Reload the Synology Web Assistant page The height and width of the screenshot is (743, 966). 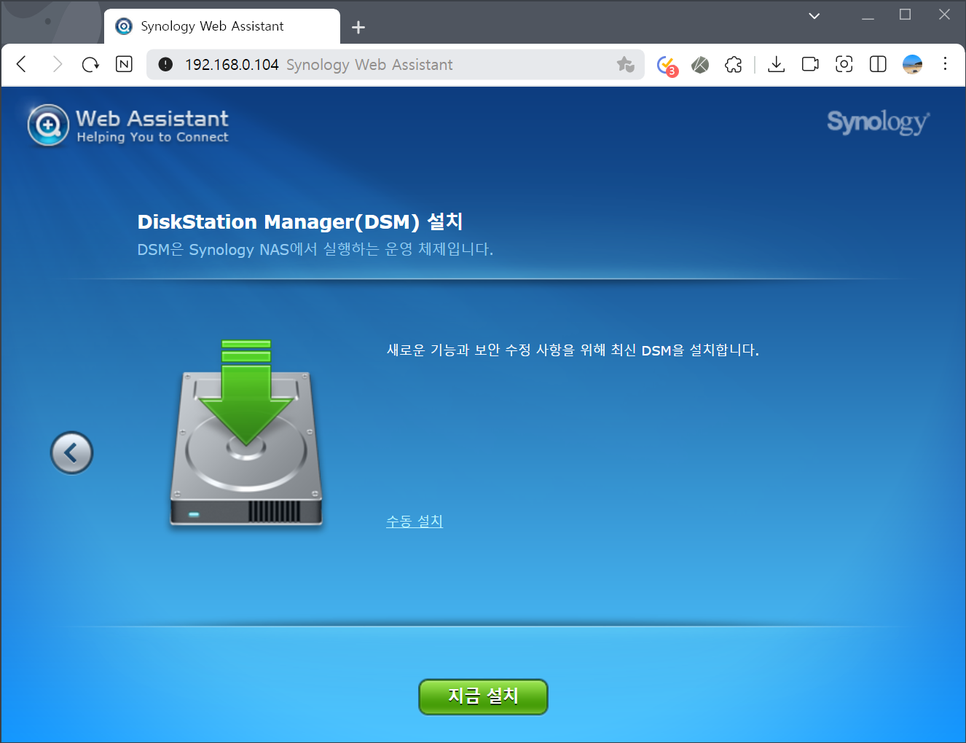91,64
